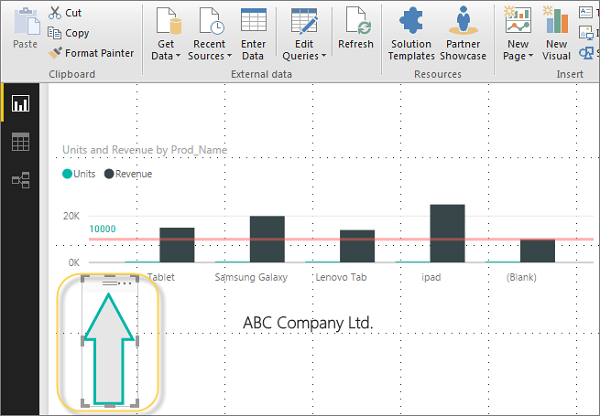
Task: Switch to the Report view
Action: [x=20, y=104]
